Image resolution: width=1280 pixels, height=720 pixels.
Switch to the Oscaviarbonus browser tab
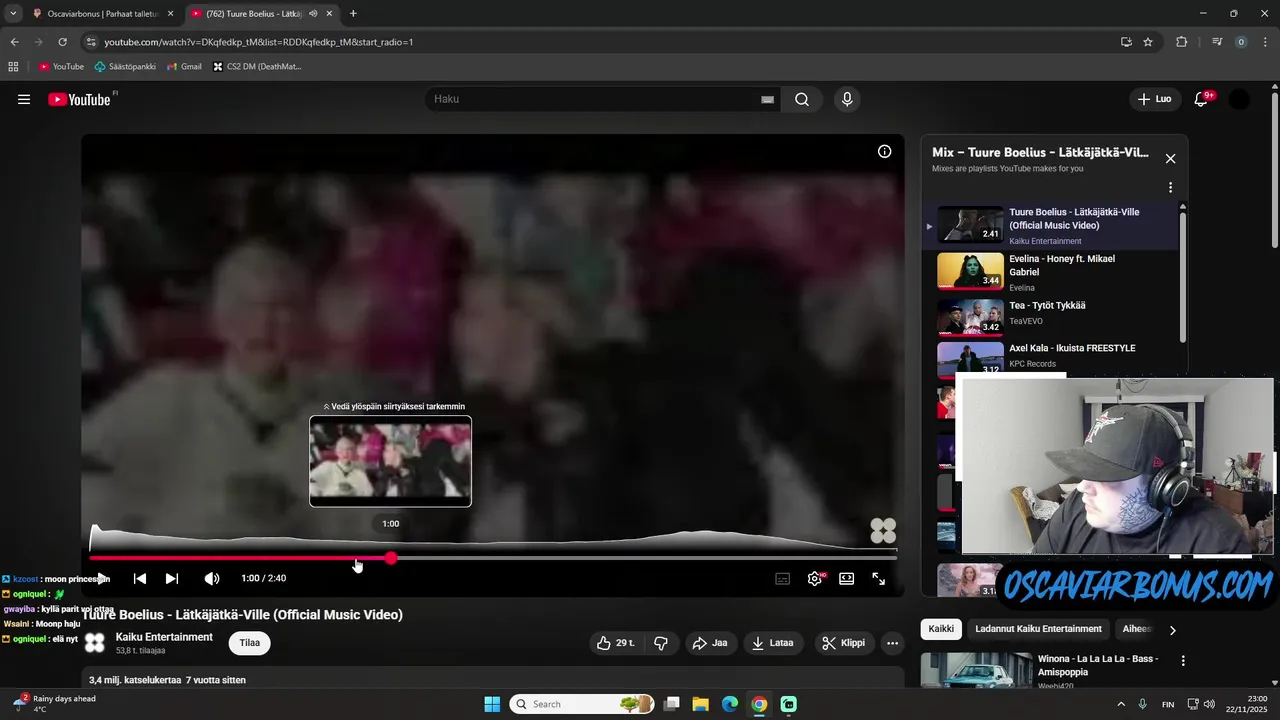103,13
